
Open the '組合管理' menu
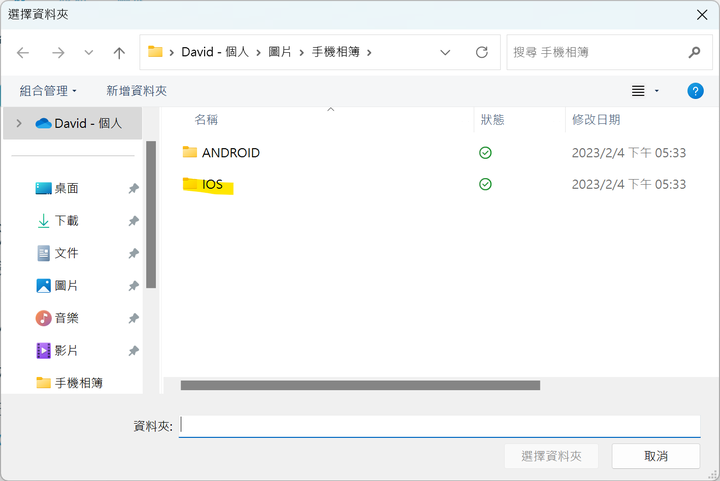pos(48,91)
